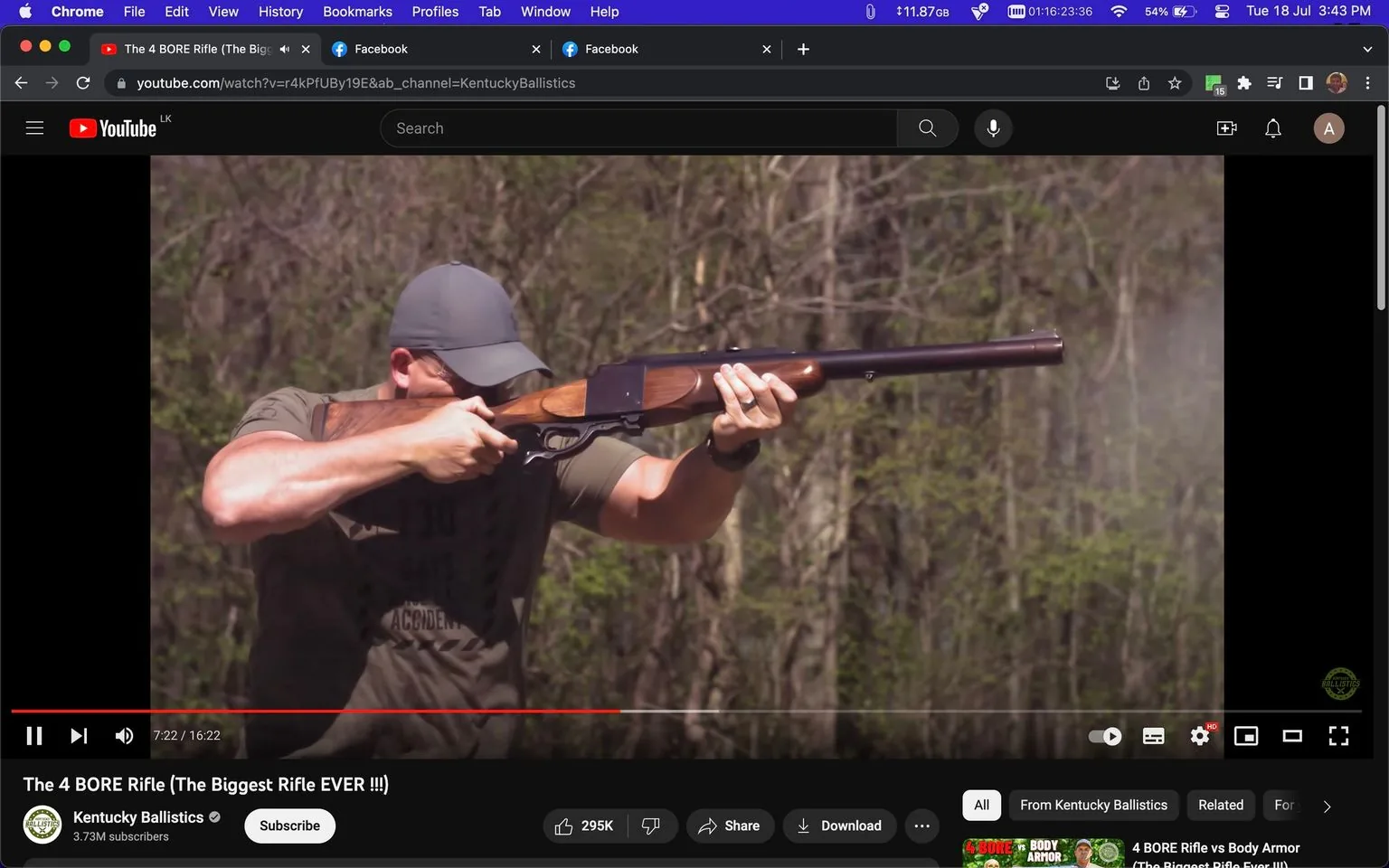Expand more filter chips with right arrow
Screen dimensions: 1389x868
1327,805
